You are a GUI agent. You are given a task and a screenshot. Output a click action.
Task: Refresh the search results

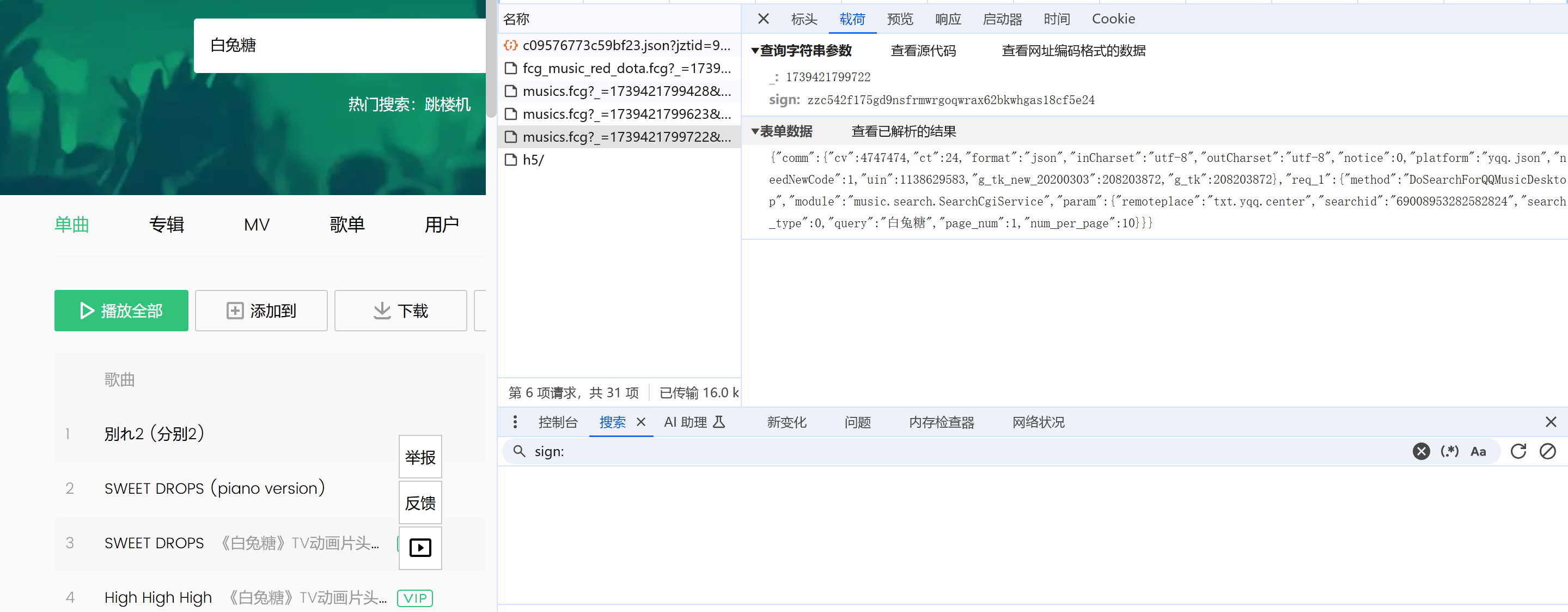pyautogui.click(x=1518, y=451)
